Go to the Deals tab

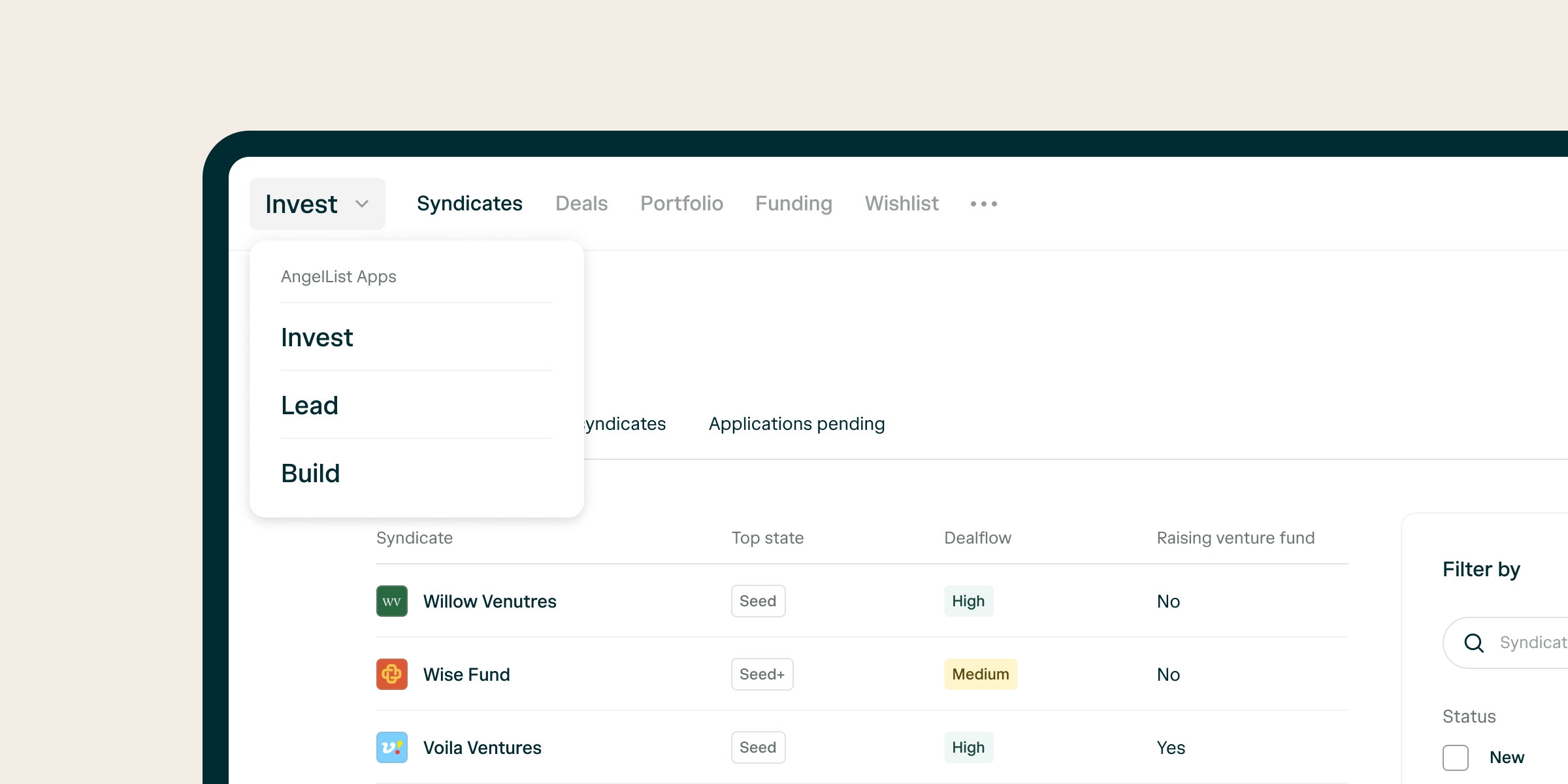pos(581,204)
